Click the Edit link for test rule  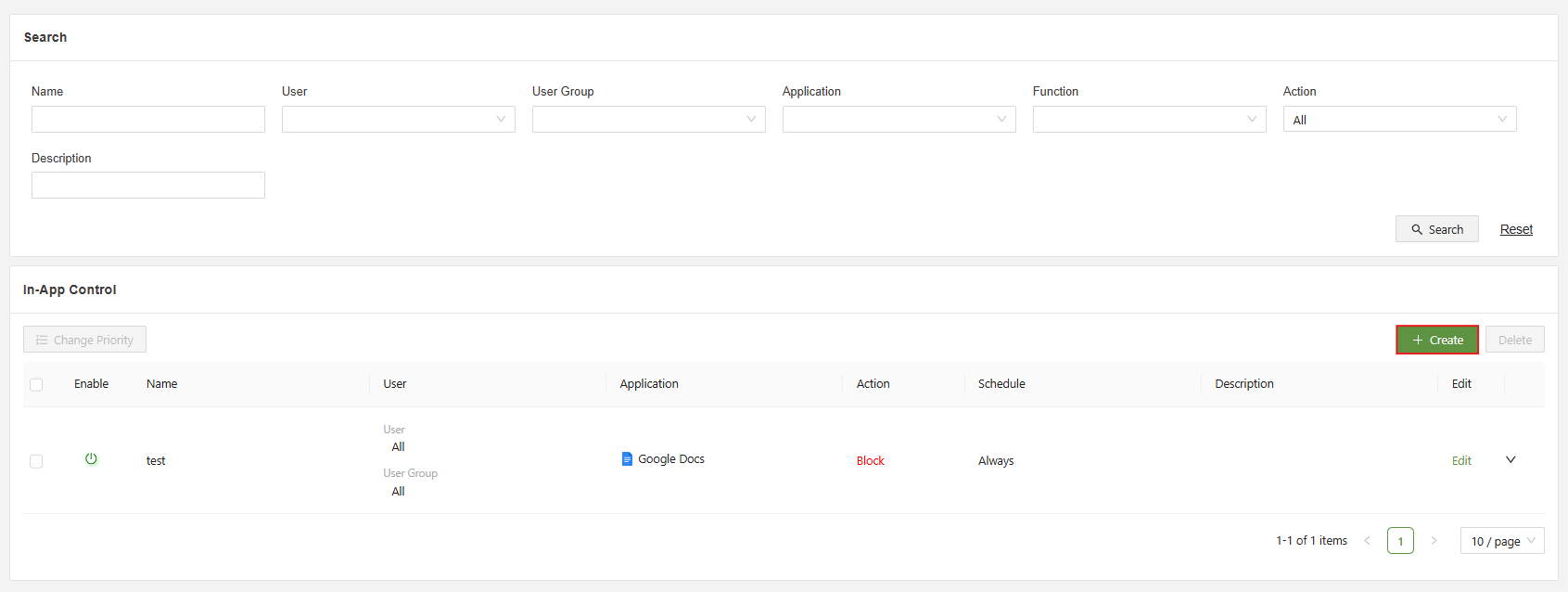coord(1461,460)
